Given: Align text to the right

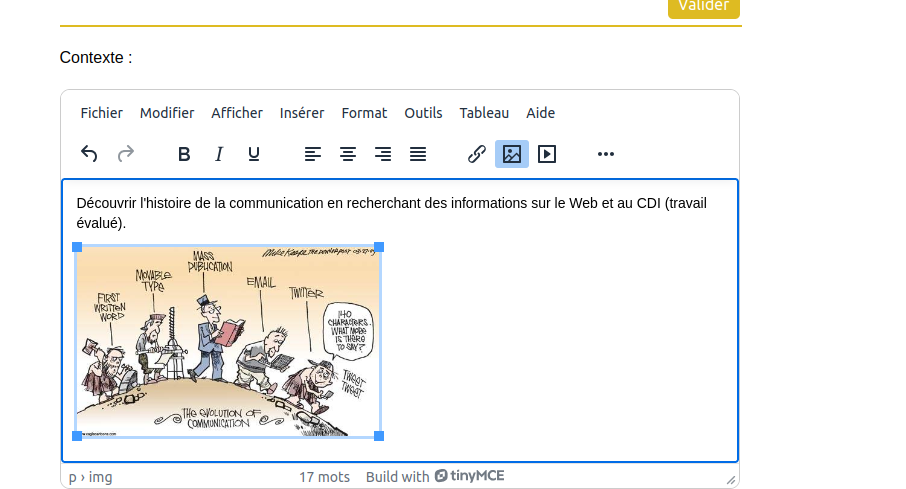Looking at the screenshot, I should click(x=383, y=154).
